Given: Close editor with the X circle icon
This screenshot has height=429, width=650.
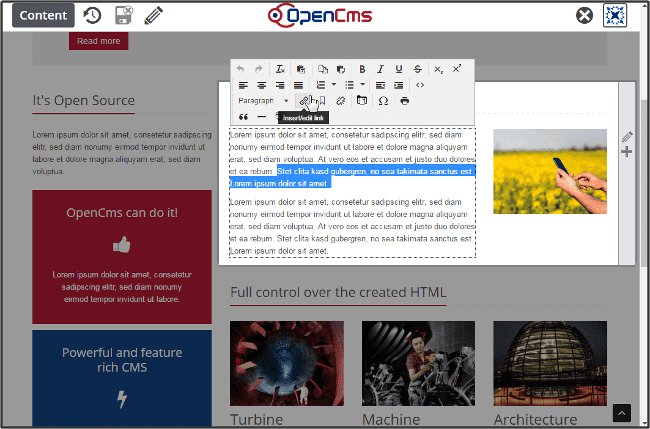Looking at the screenshot, I should [585, 16].
